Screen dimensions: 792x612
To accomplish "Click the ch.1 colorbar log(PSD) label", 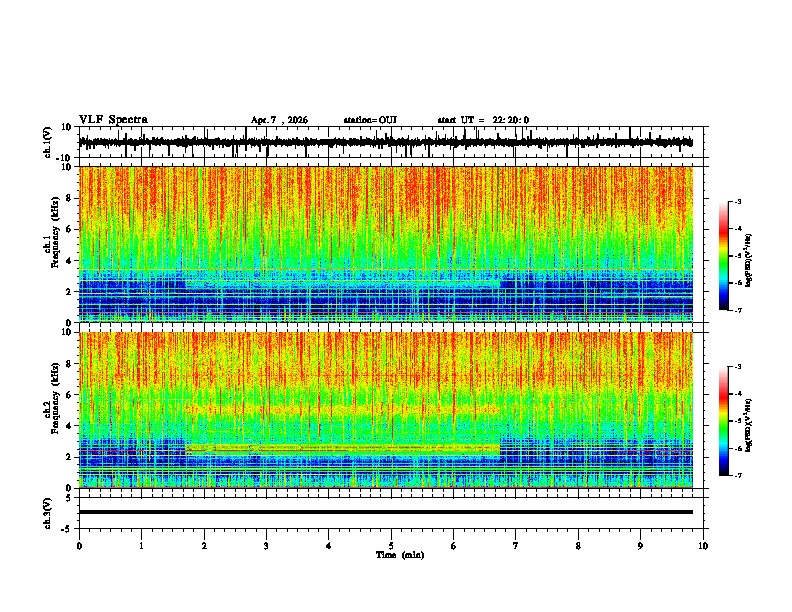I will [749, 260].
